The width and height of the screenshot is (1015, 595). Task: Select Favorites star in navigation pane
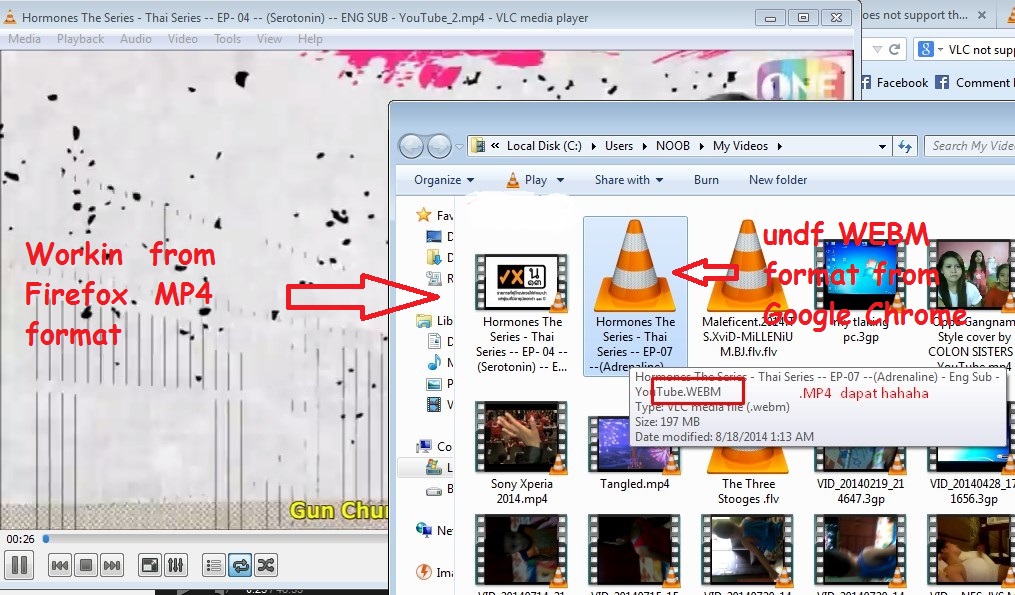point(424,214)
